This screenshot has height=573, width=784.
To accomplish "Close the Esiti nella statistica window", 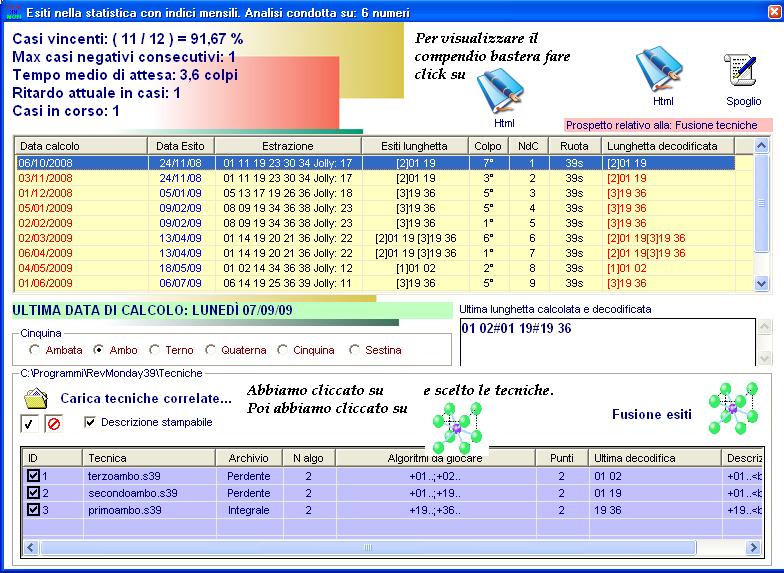I will click(x=774, y=12).
